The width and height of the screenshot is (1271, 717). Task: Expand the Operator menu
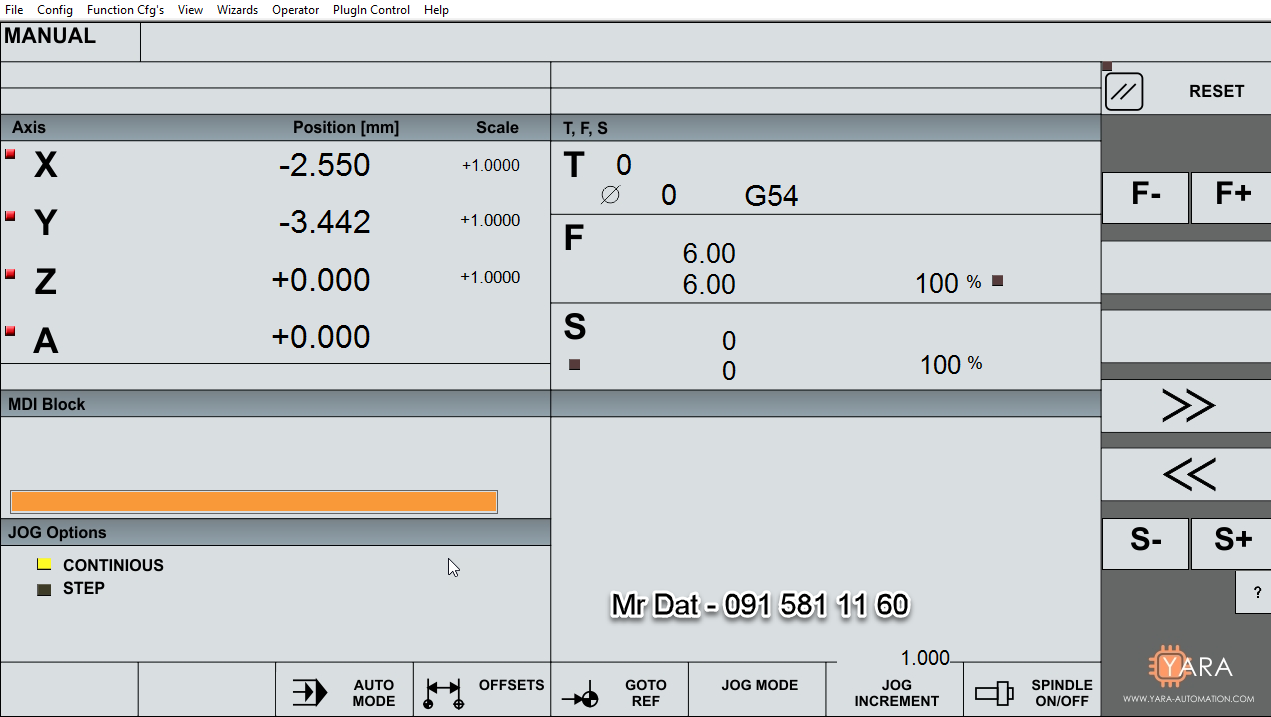(x=295, y=10)
